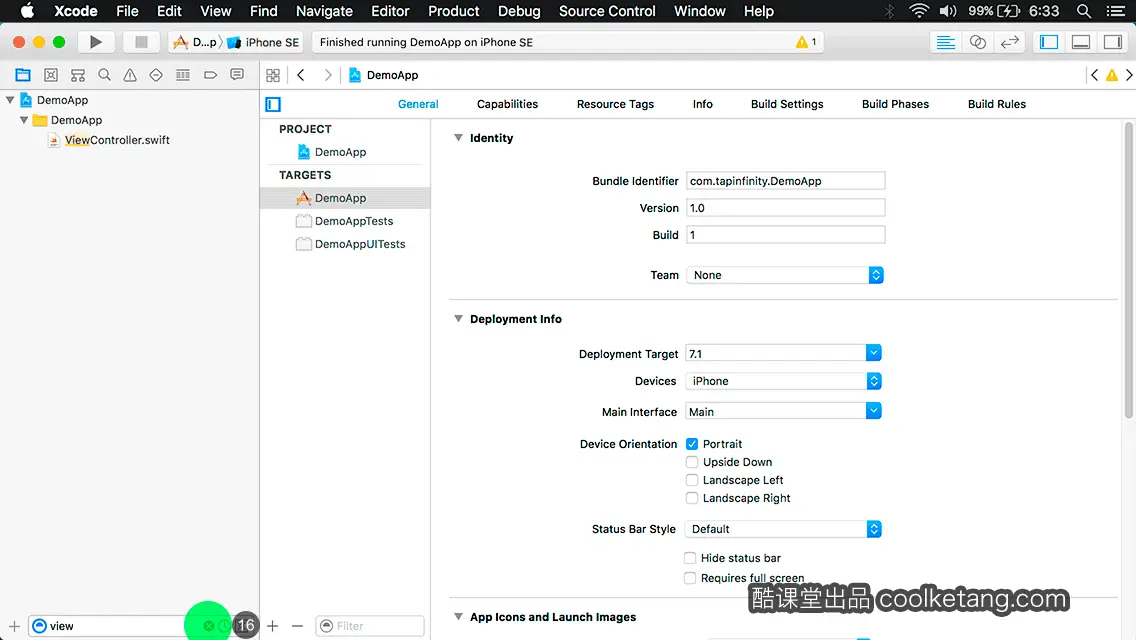The width and height of the screenshot is (1136, 640).
Task: Switch to the Standard editor
Action: tap(945, 42)
